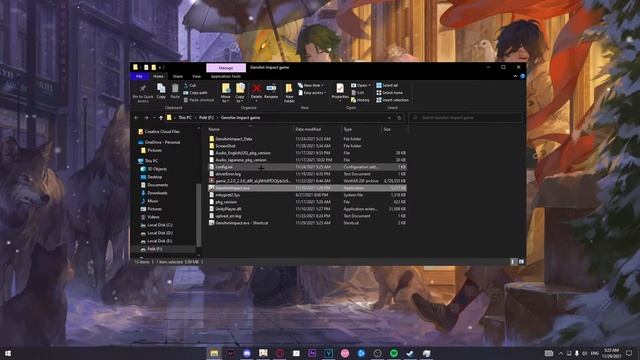Open the File ribbon tab
The width and height of the screenshot is (640, 360).
(x=139, y=76)
